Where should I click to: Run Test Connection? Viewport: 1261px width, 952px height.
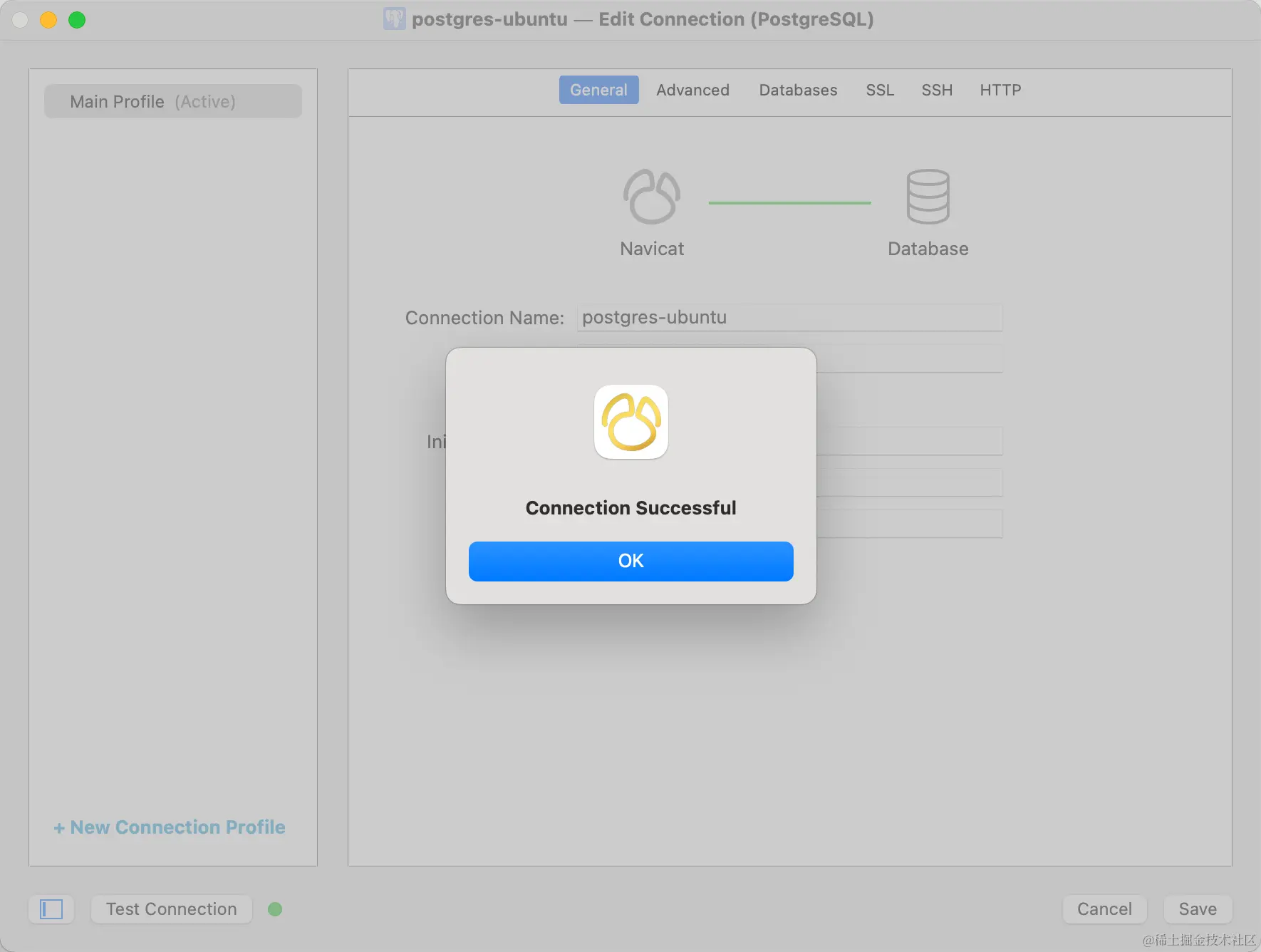click(x=172, y=909)
